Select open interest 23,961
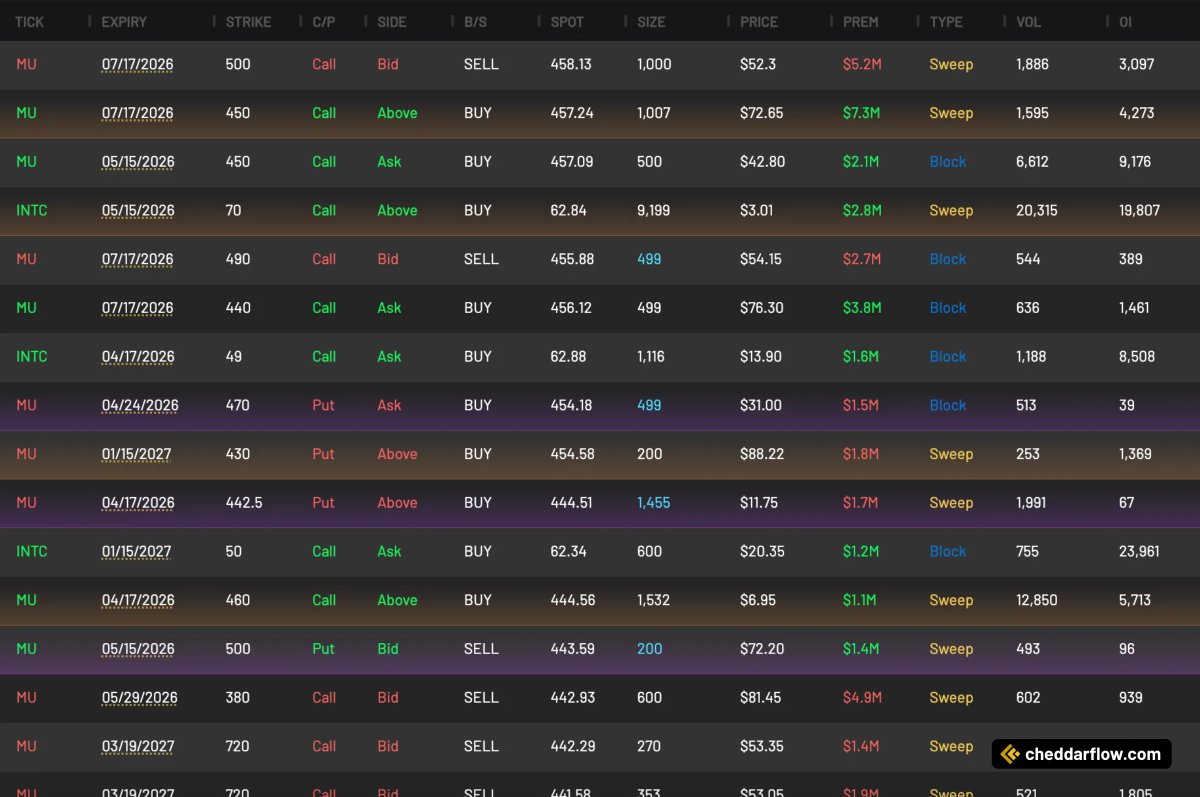The height and width of the screenshot is (797, 1200). 1140,552
